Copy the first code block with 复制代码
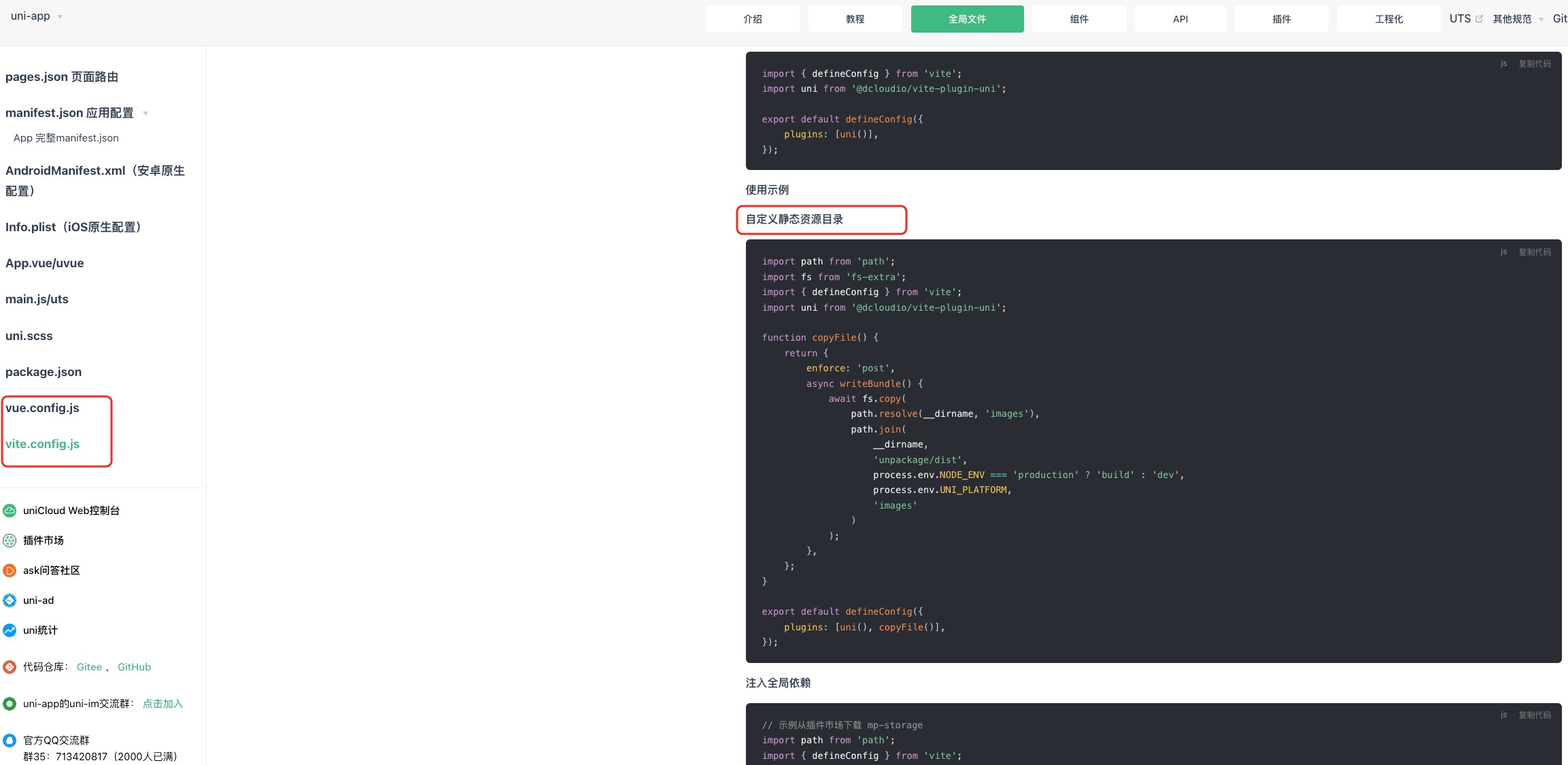 [1535, 64]
